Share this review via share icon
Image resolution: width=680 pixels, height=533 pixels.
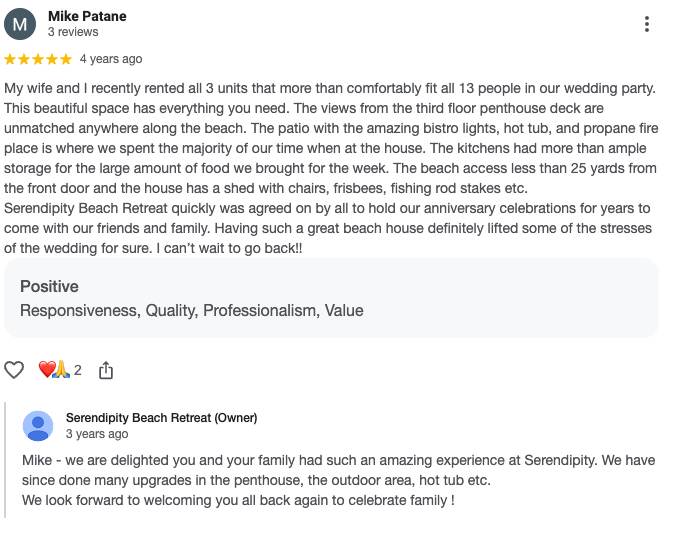point(106,370)
